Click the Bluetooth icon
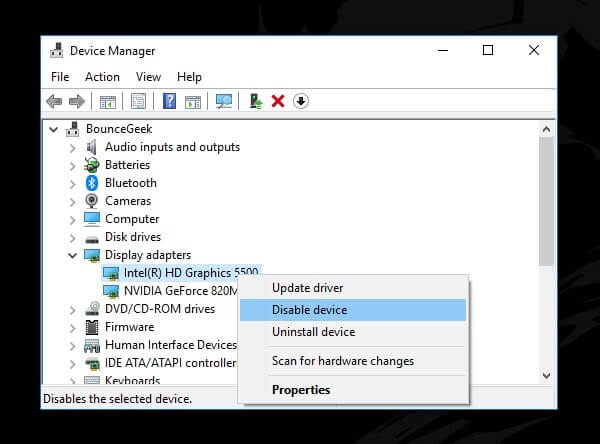The image size is (600, 444). coord(92,183)
